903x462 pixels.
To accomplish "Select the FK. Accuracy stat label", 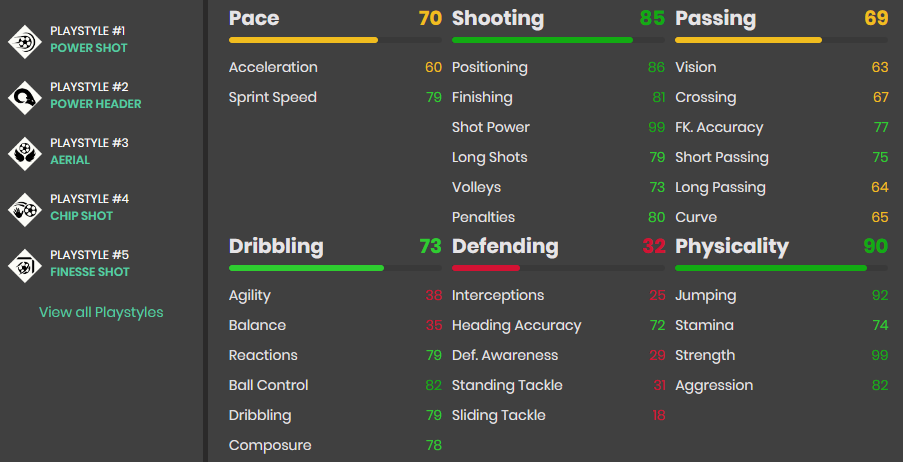I will (719, 127).
